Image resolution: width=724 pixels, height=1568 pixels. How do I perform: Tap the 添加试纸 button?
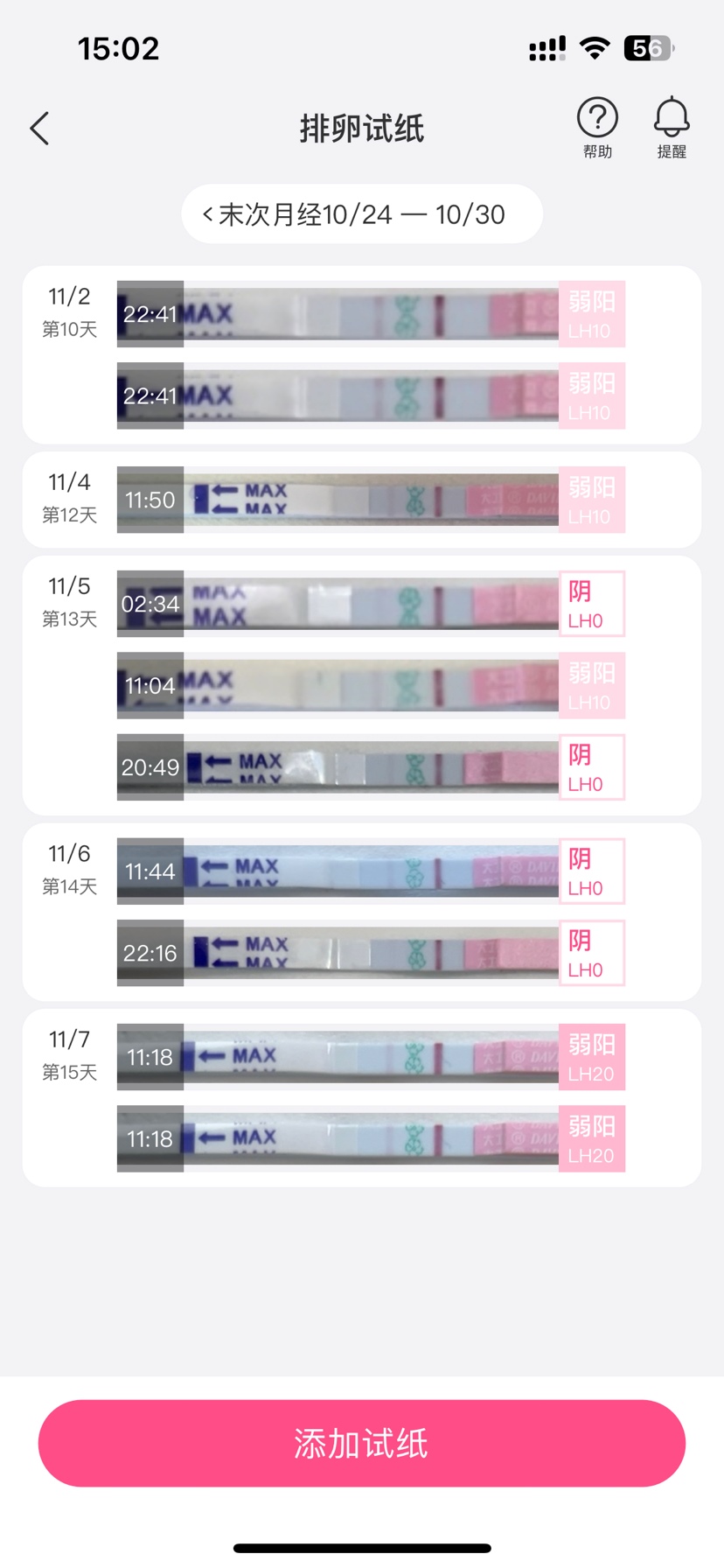point(362,1443)
